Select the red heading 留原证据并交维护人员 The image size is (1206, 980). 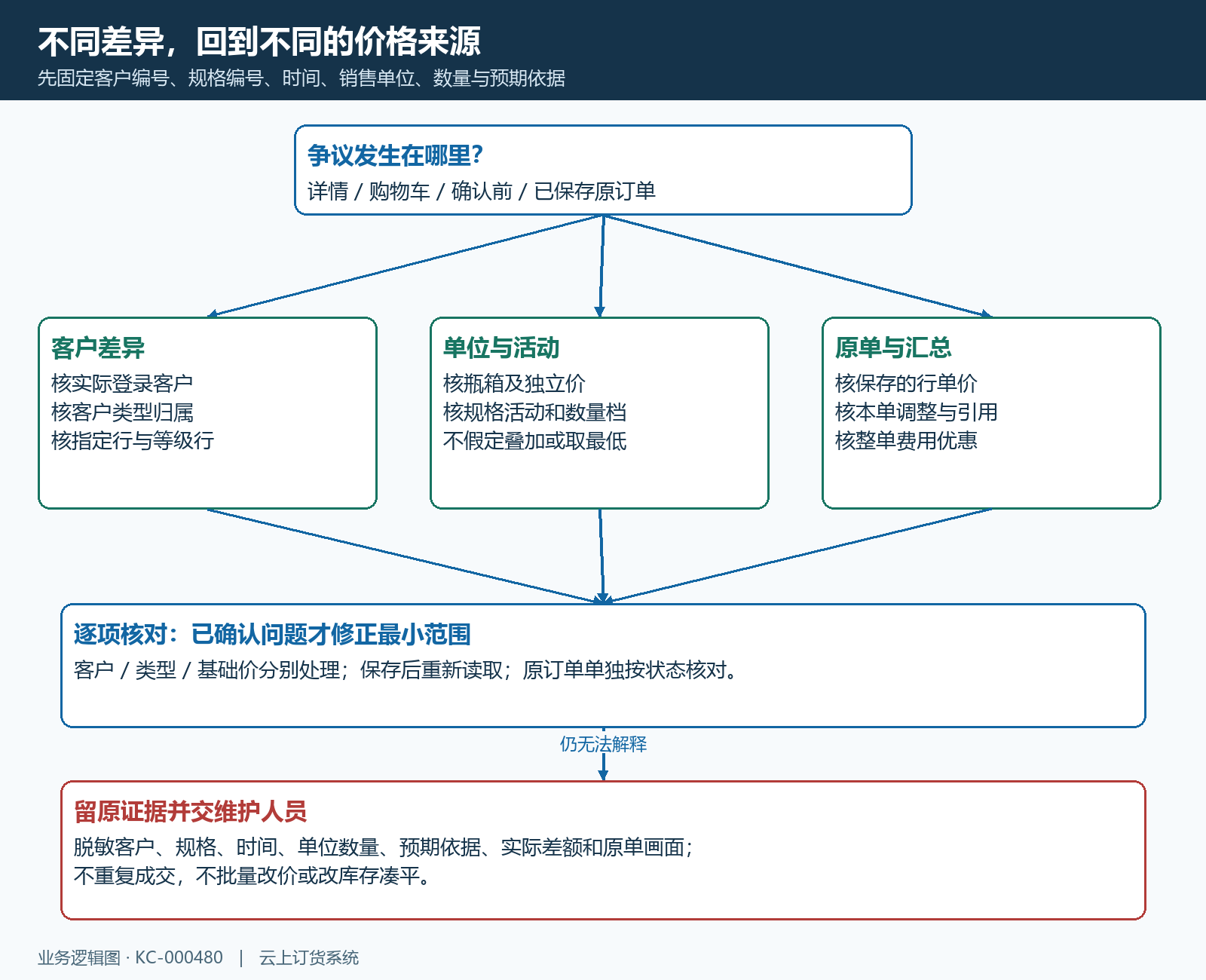pyautogui.click(x=190, y=811)
